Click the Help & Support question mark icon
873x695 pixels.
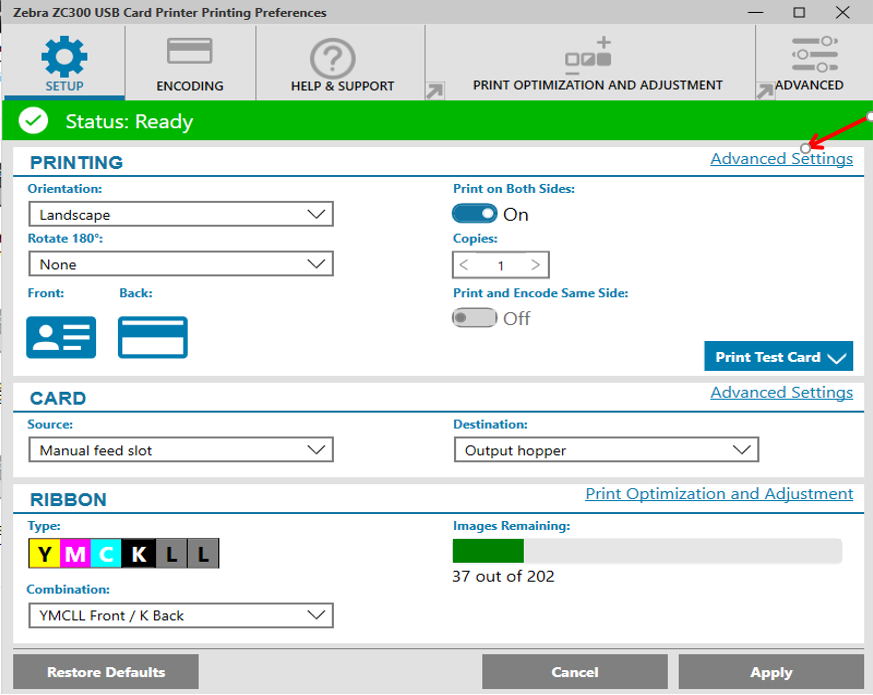(x=333, y=58)
